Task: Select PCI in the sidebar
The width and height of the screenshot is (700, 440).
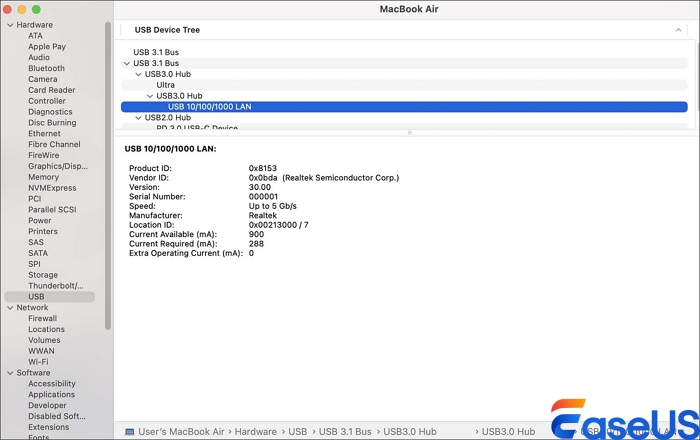Action: tap(35, 199)
